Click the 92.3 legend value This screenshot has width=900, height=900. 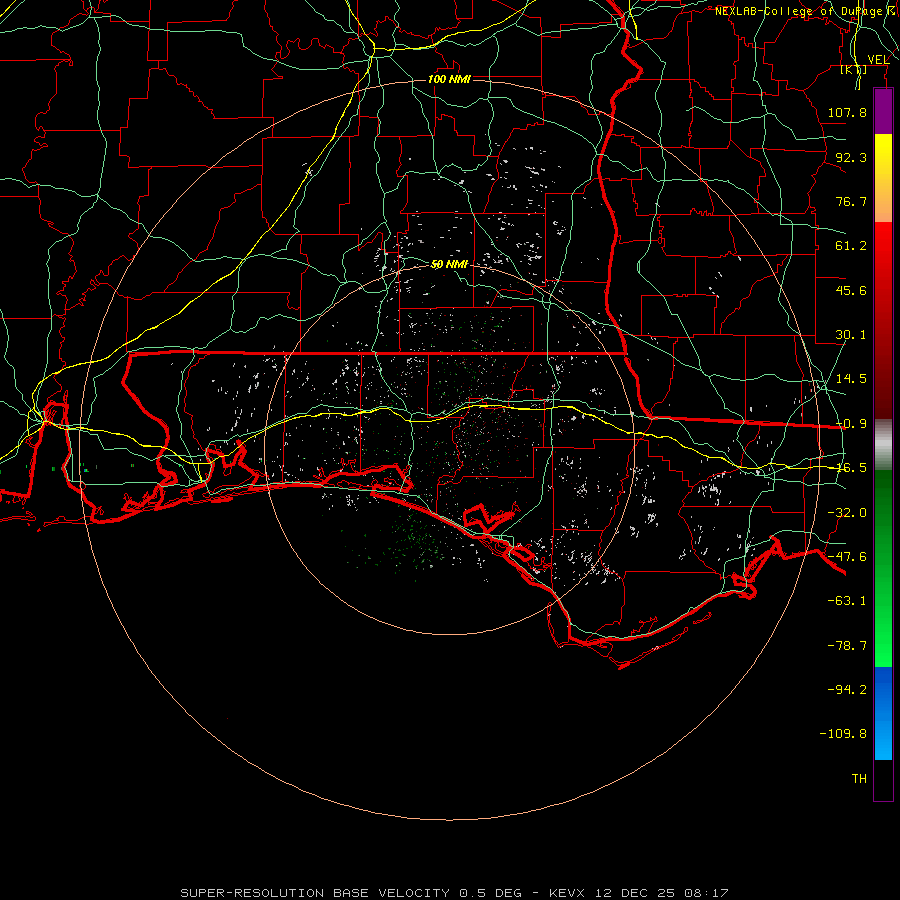[x=851, y=157]
